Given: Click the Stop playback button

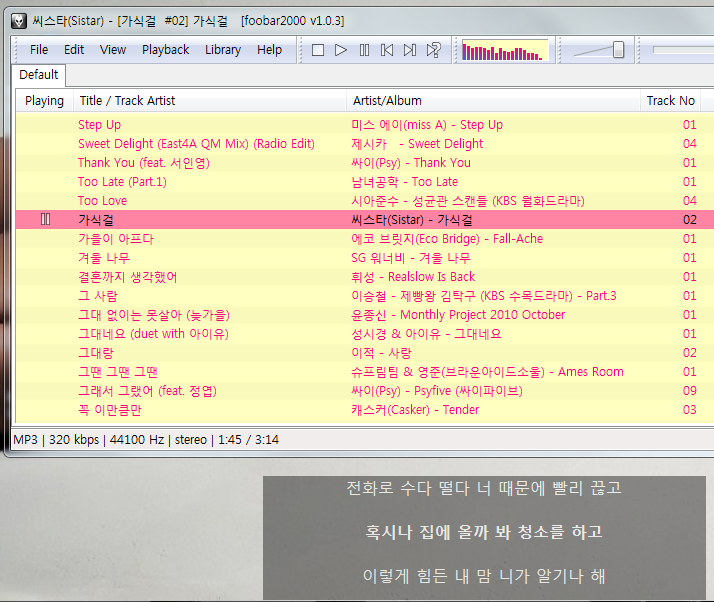Looking at the screenshot, I should (x=318, y=50).
